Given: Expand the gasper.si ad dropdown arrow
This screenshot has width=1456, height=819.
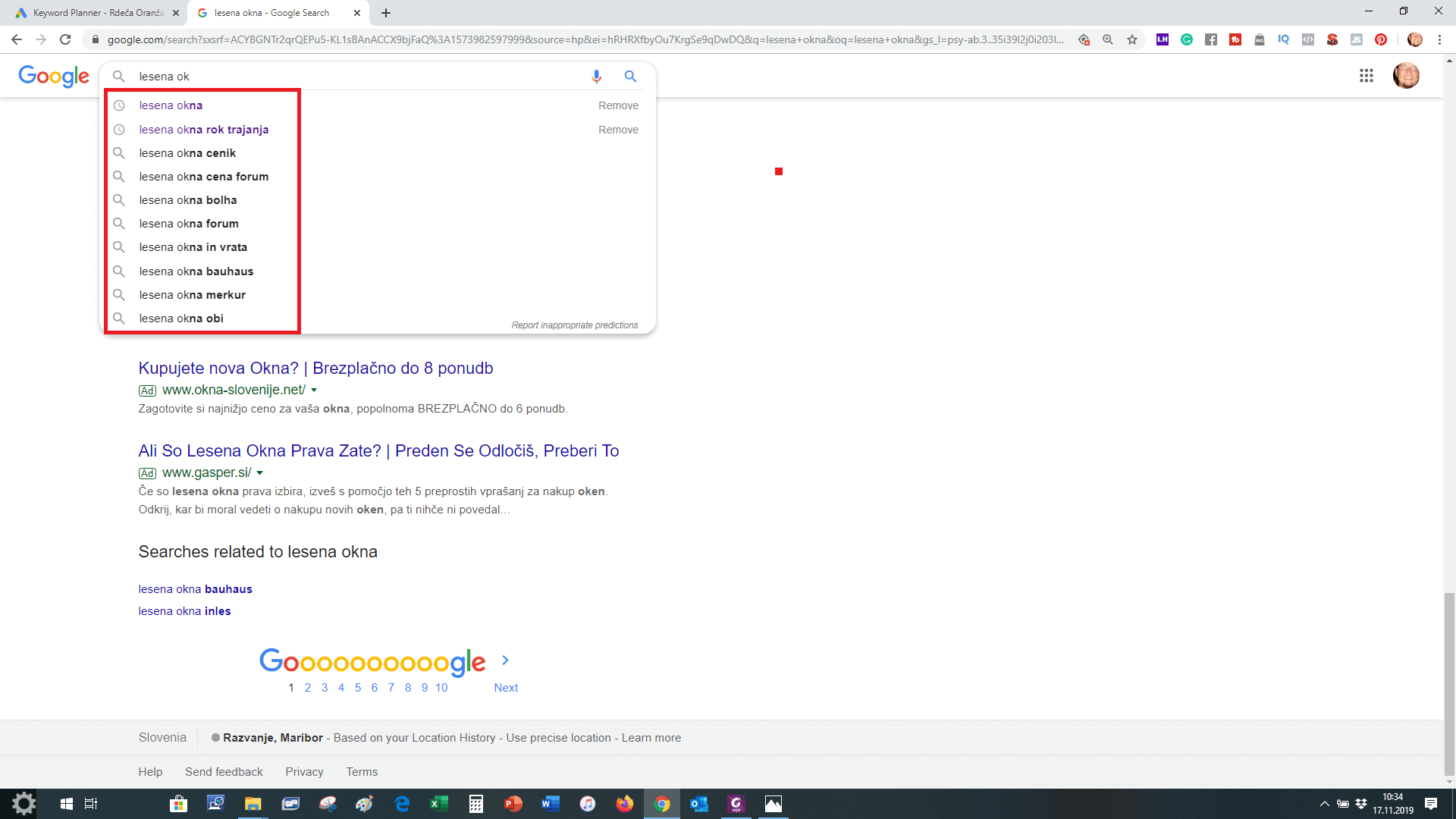Looking at the screenshot, I should point(260,473).
